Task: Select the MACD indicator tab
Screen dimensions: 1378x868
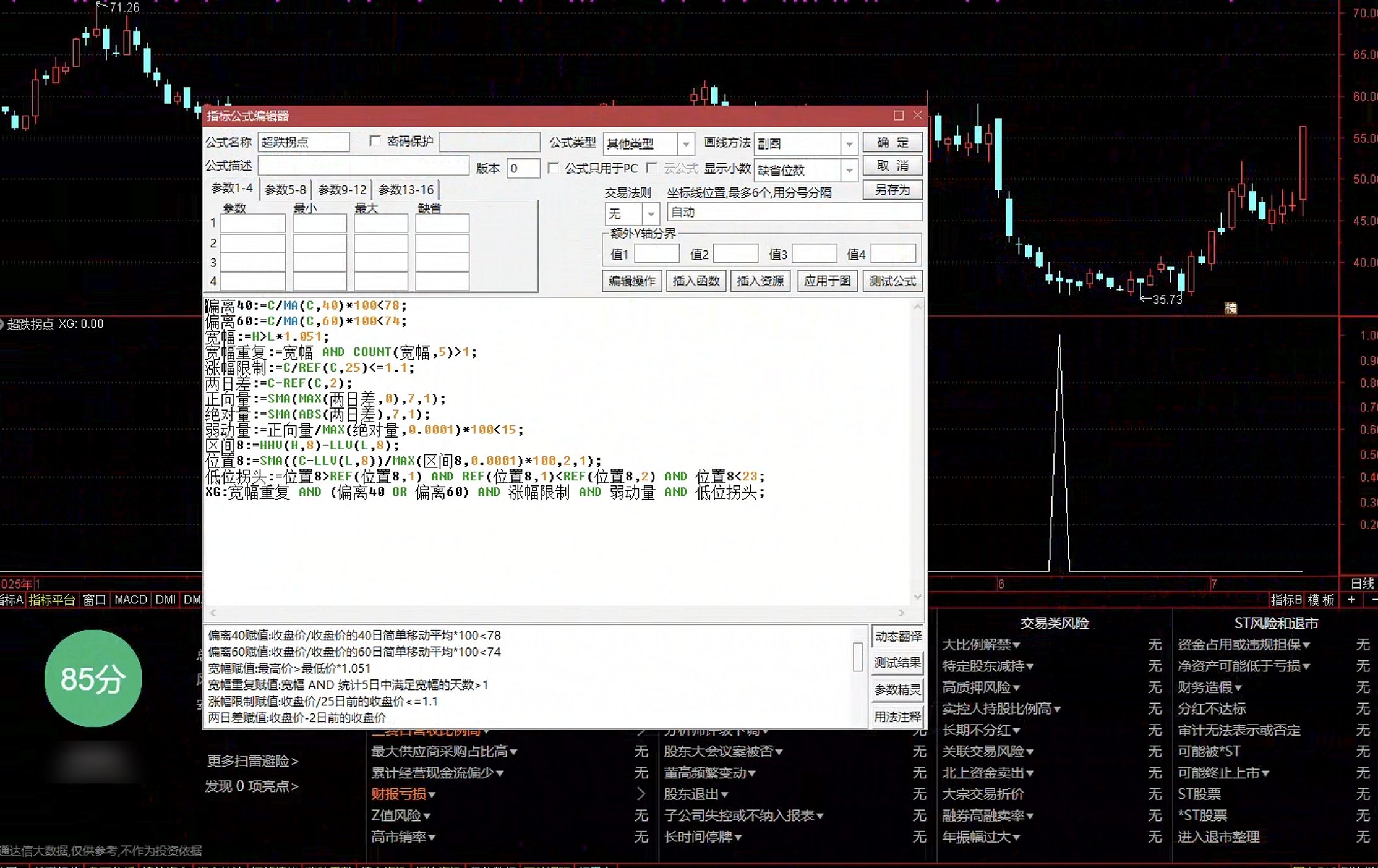Action: coord(131,600)
